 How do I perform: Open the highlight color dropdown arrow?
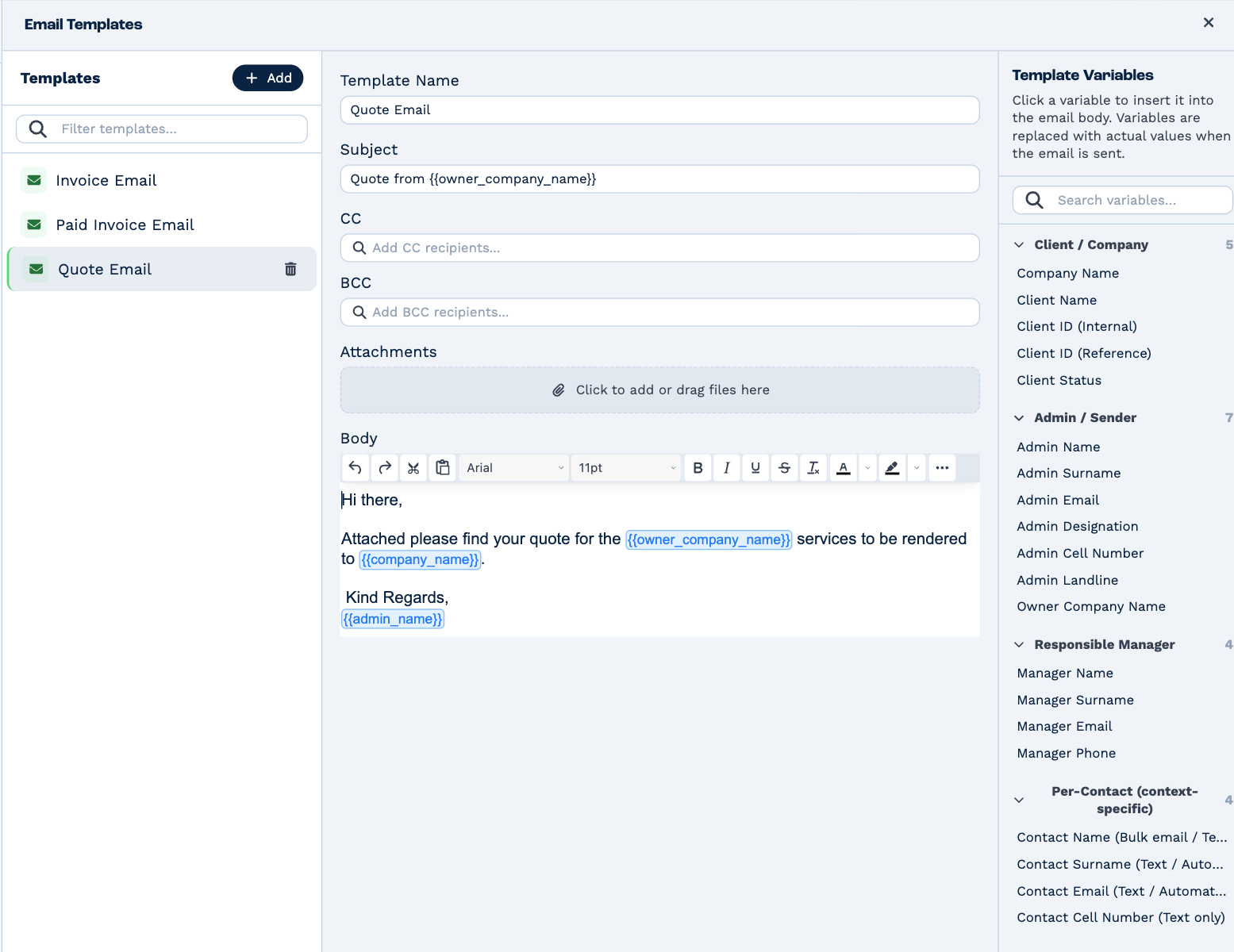click(917, 468)
